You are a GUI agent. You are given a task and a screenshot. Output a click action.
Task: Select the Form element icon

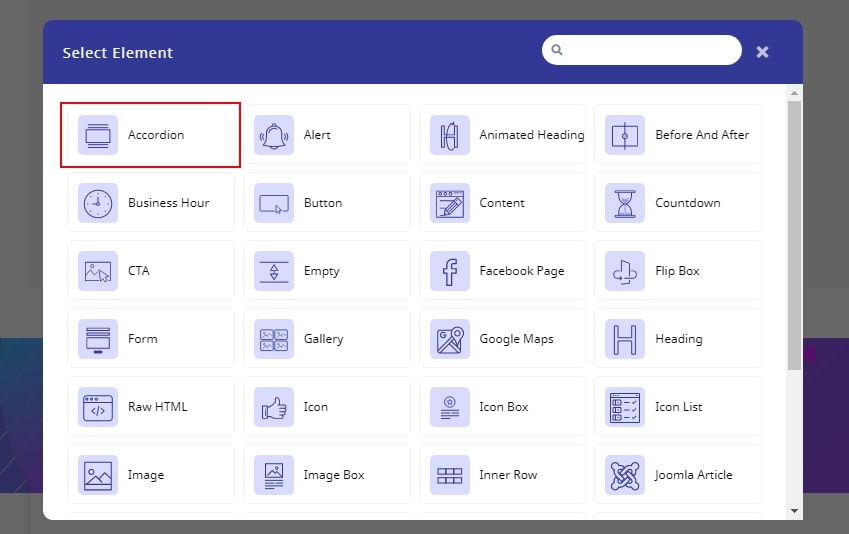[98, 339]
